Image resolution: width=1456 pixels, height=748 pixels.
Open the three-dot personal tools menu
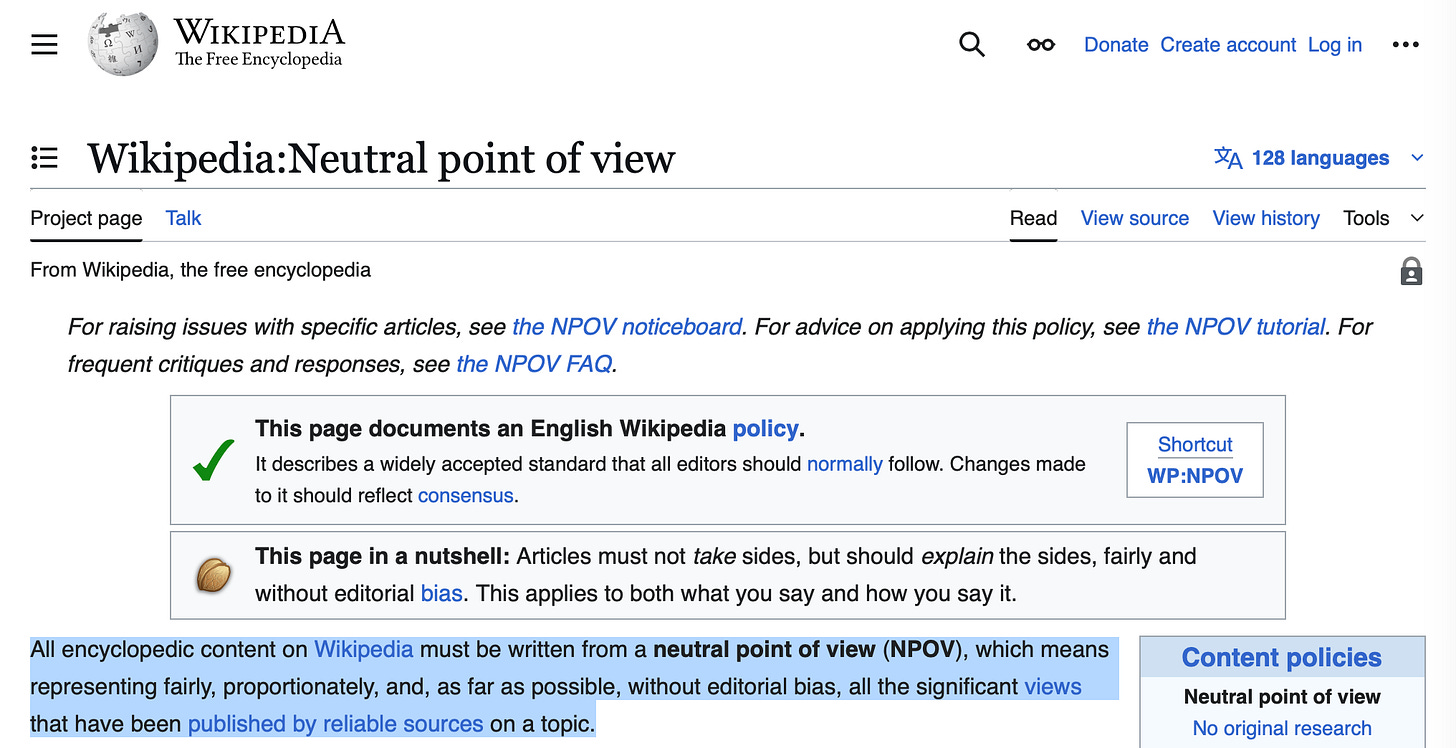1405,45
